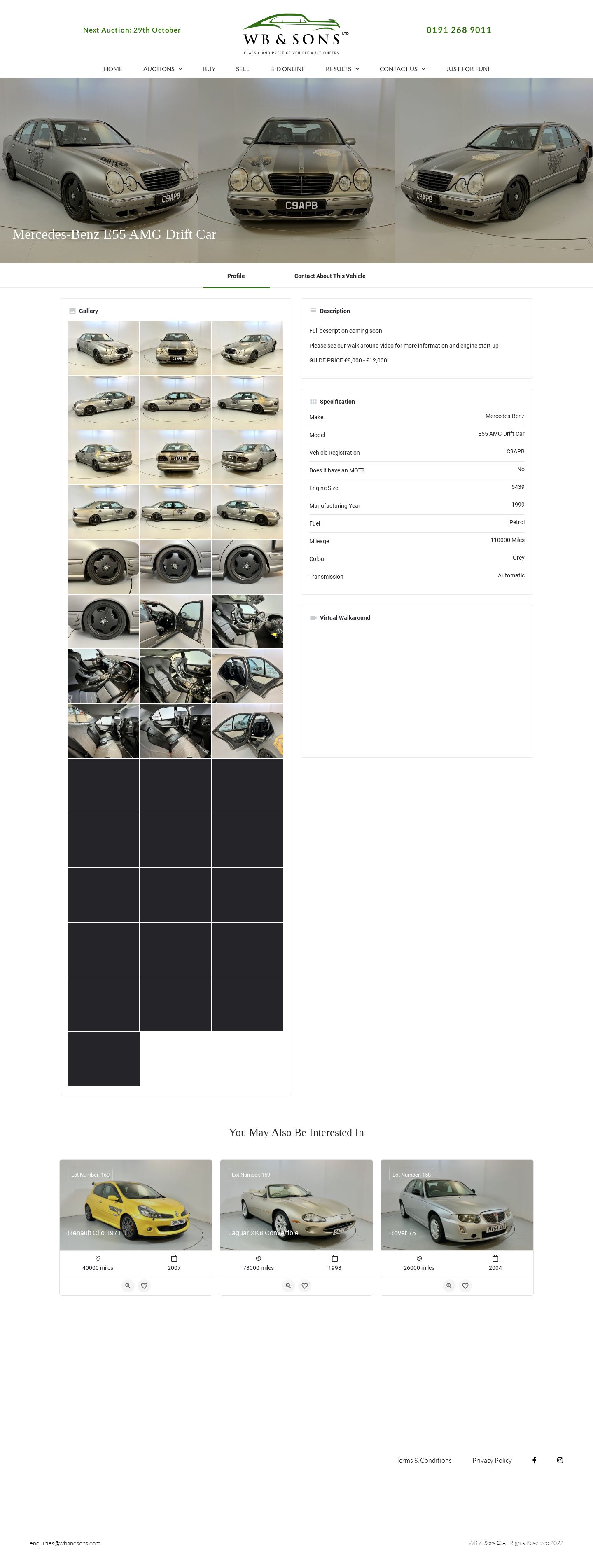This screenshot has height=1568, width=593.
Task: Select the Profile tab
Action: pyautogui.click(x=236, y=276)
